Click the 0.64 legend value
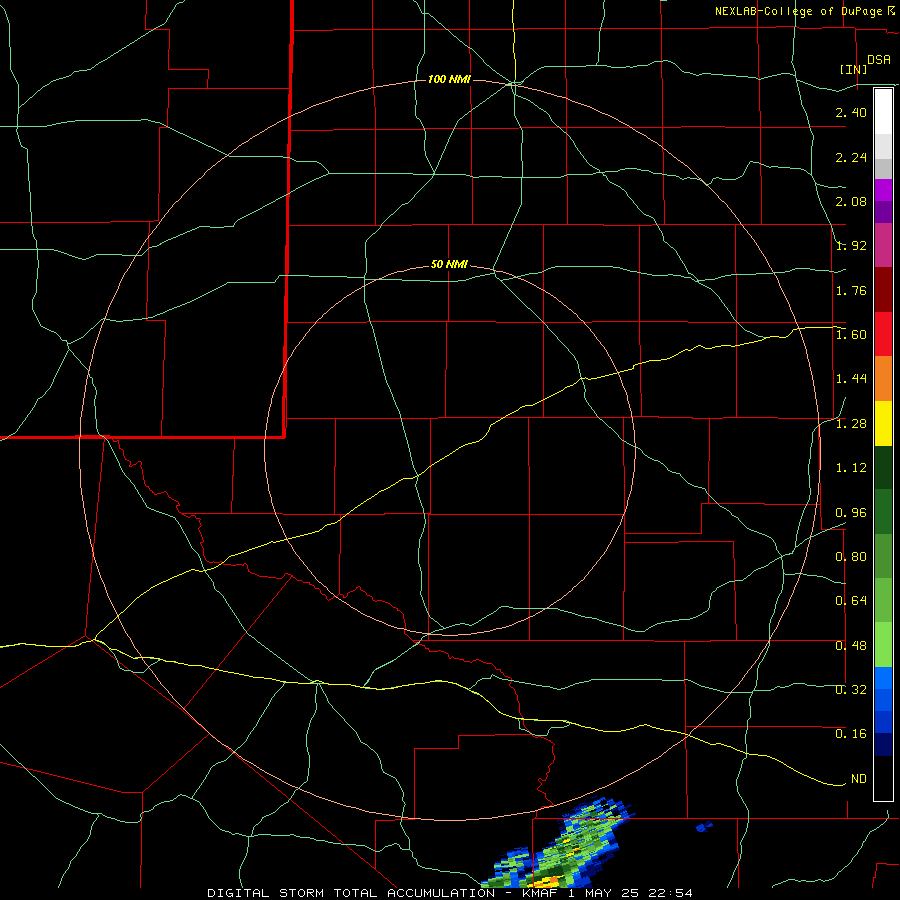 pos(851,601)
